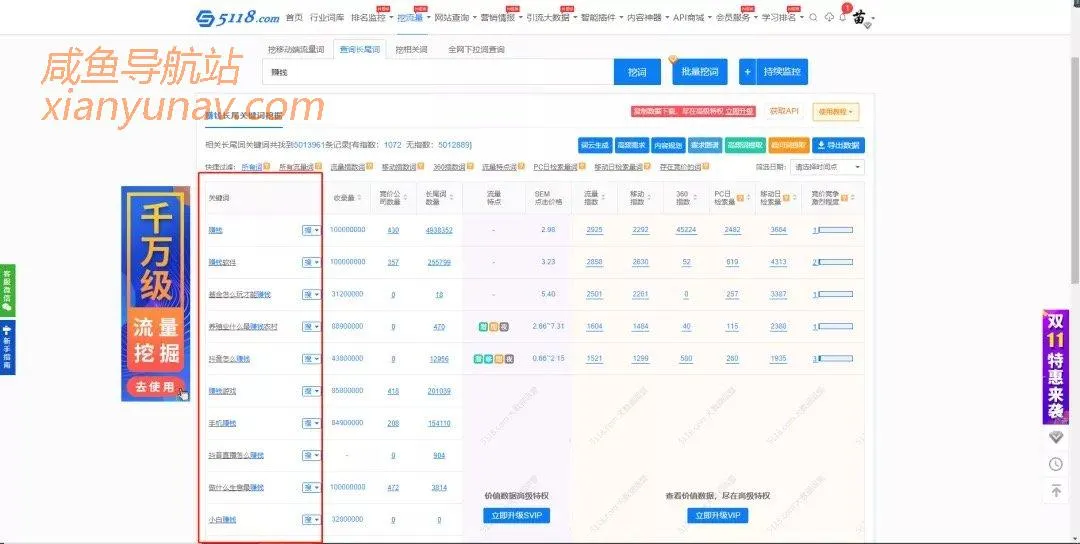This screenshot has height=544, width=1080.
Task: Click the keyword search input field
Action: pos(438,72)
